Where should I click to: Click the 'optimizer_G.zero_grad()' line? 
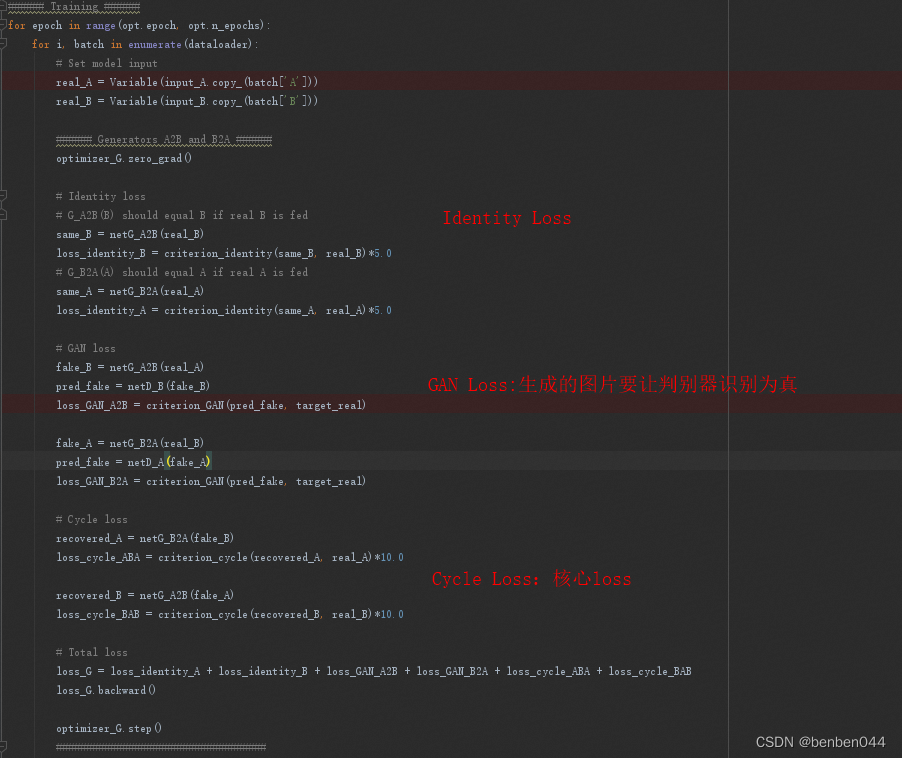[x=124, y=158]
